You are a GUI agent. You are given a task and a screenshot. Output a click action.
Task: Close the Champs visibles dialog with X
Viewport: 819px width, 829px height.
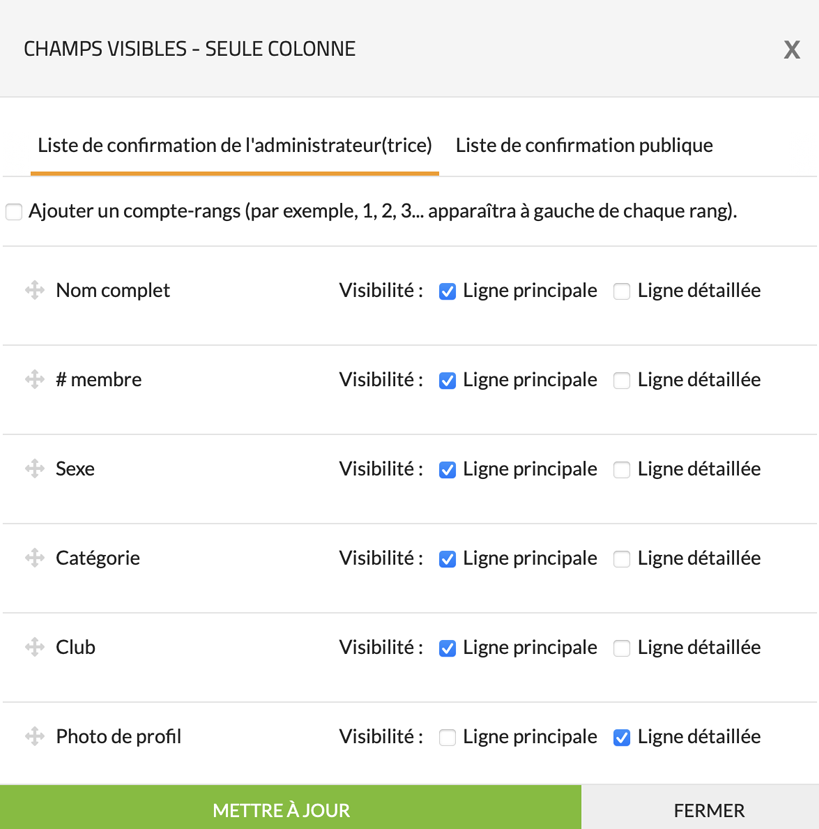click(x=791, y=50)
